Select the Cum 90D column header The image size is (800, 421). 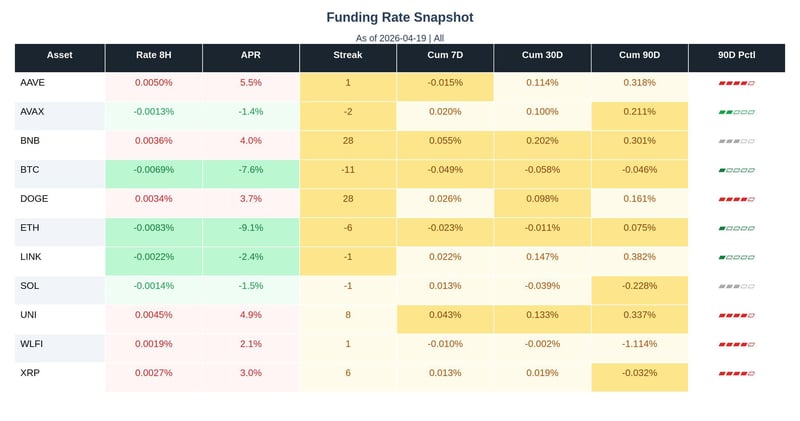[x=639, y=55]
